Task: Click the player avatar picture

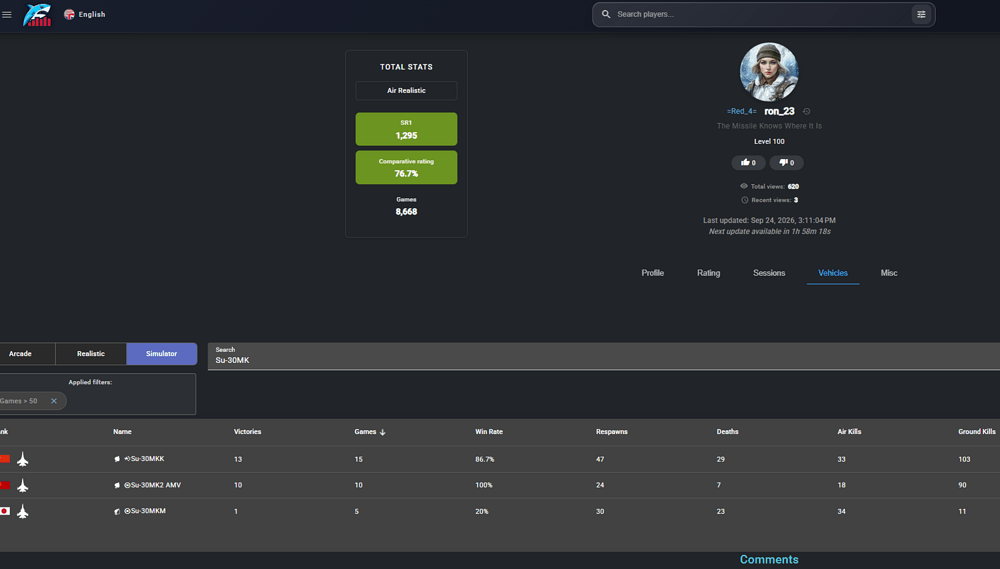Action: click(768, 72)
